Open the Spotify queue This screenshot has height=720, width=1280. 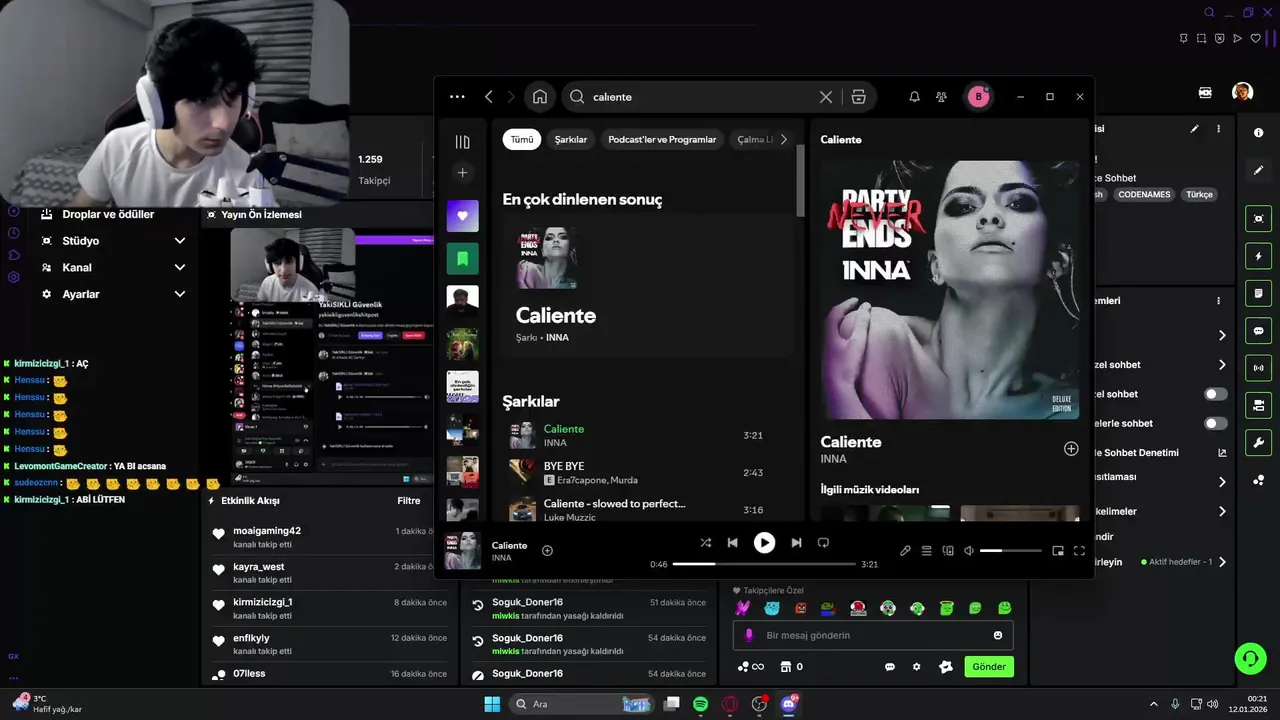927,551
